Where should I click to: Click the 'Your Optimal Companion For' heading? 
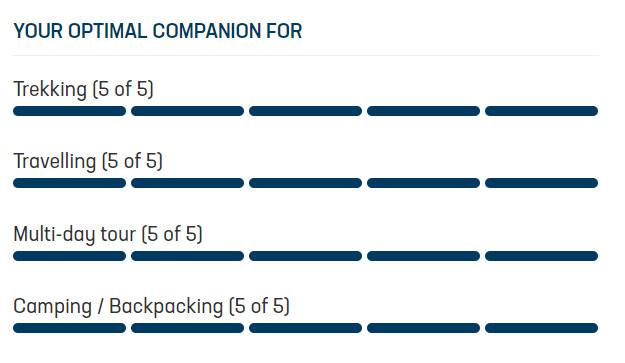158,31
